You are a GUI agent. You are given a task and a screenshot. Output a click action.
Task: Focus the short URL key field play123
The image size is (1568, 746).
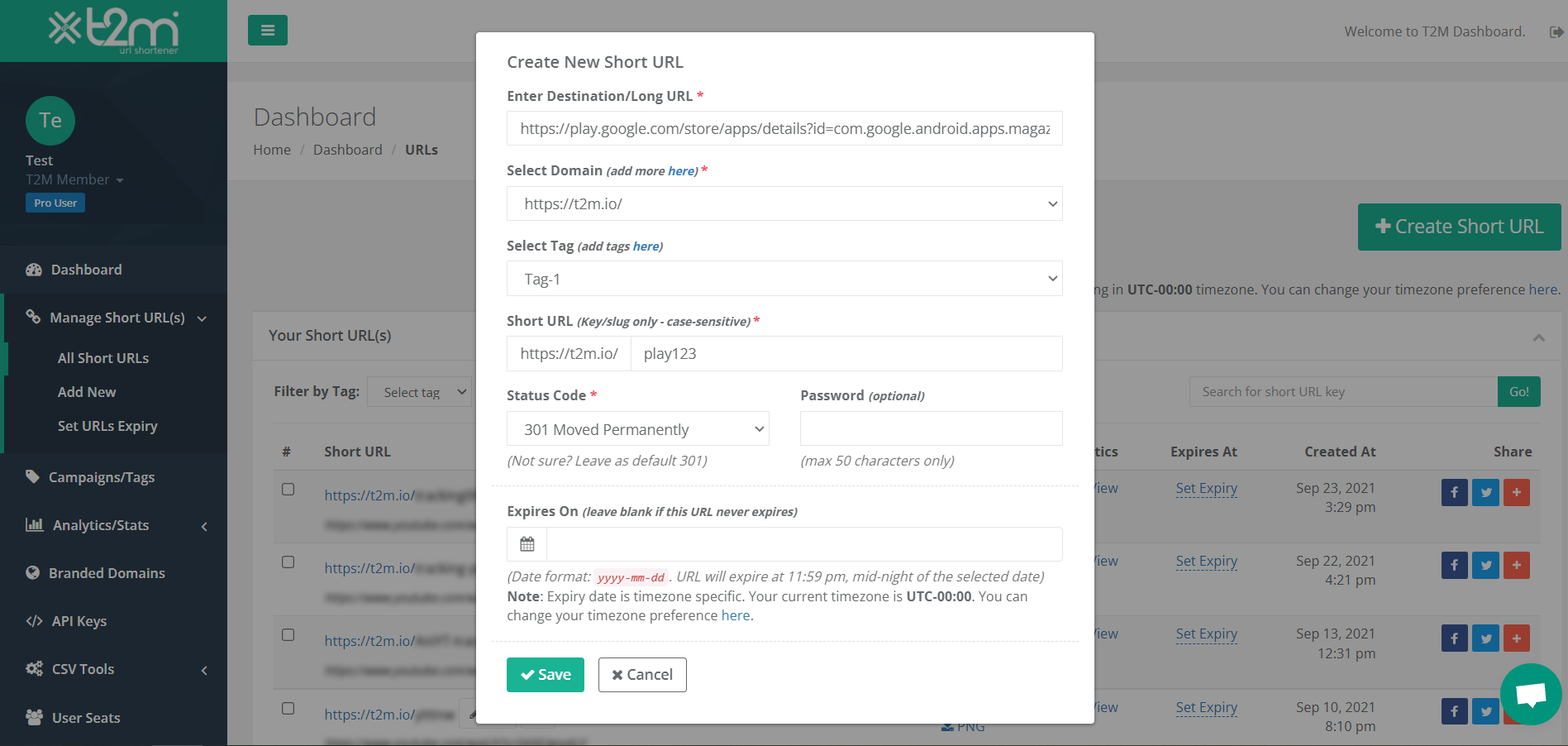click(x=846, y=354)
